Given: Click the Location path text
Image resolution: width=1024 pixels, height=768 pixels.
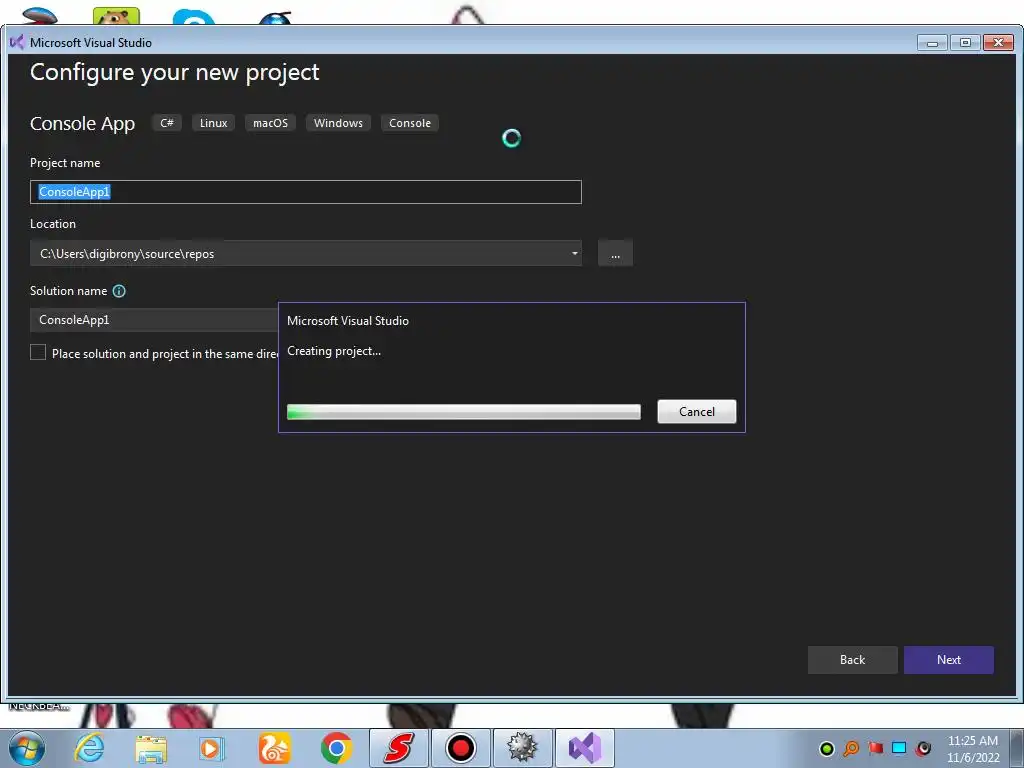Looking at the screenshot, I should coord(127,254).
